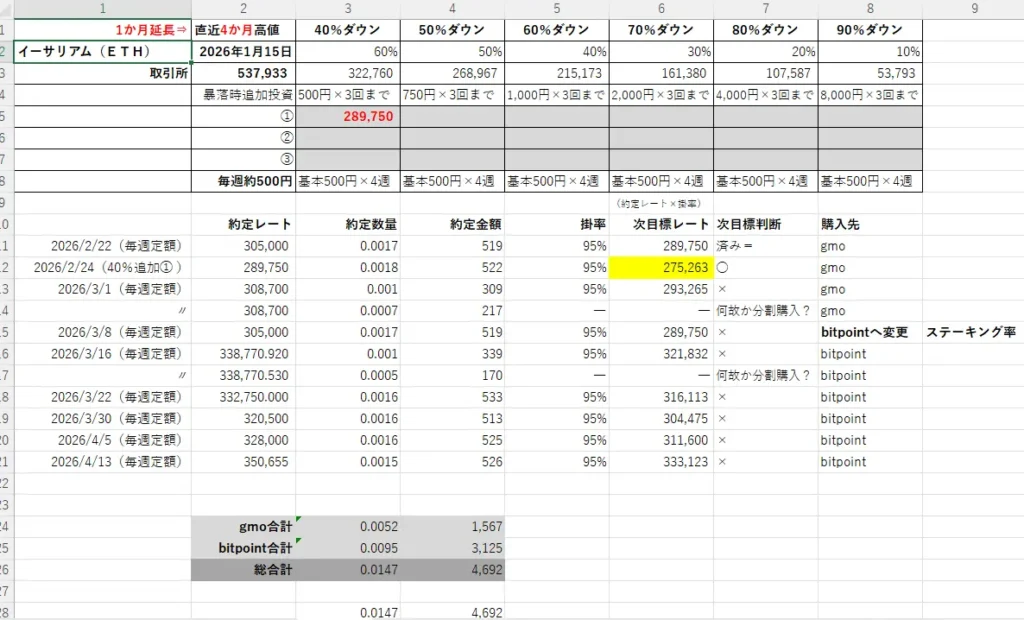Select row header 12
Viewport: 1024px width, 620px height.
[x=8, y=268]
